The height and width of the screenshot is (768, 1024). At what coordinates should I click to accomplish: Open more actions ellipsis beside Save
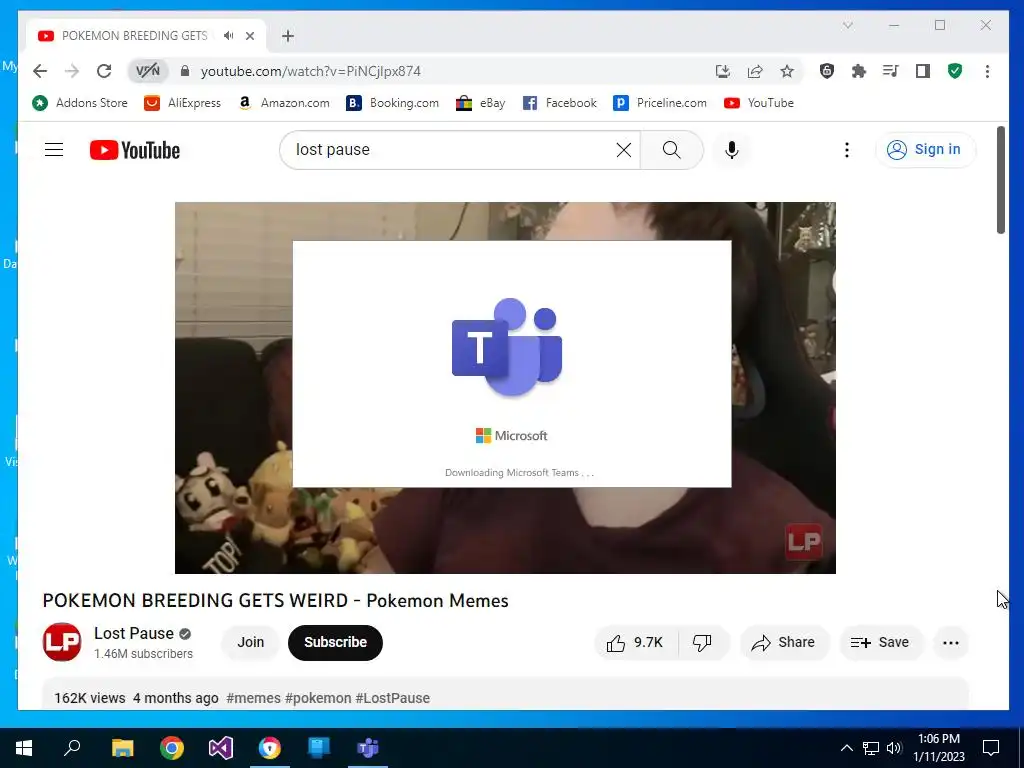click(x=951, y=643)
